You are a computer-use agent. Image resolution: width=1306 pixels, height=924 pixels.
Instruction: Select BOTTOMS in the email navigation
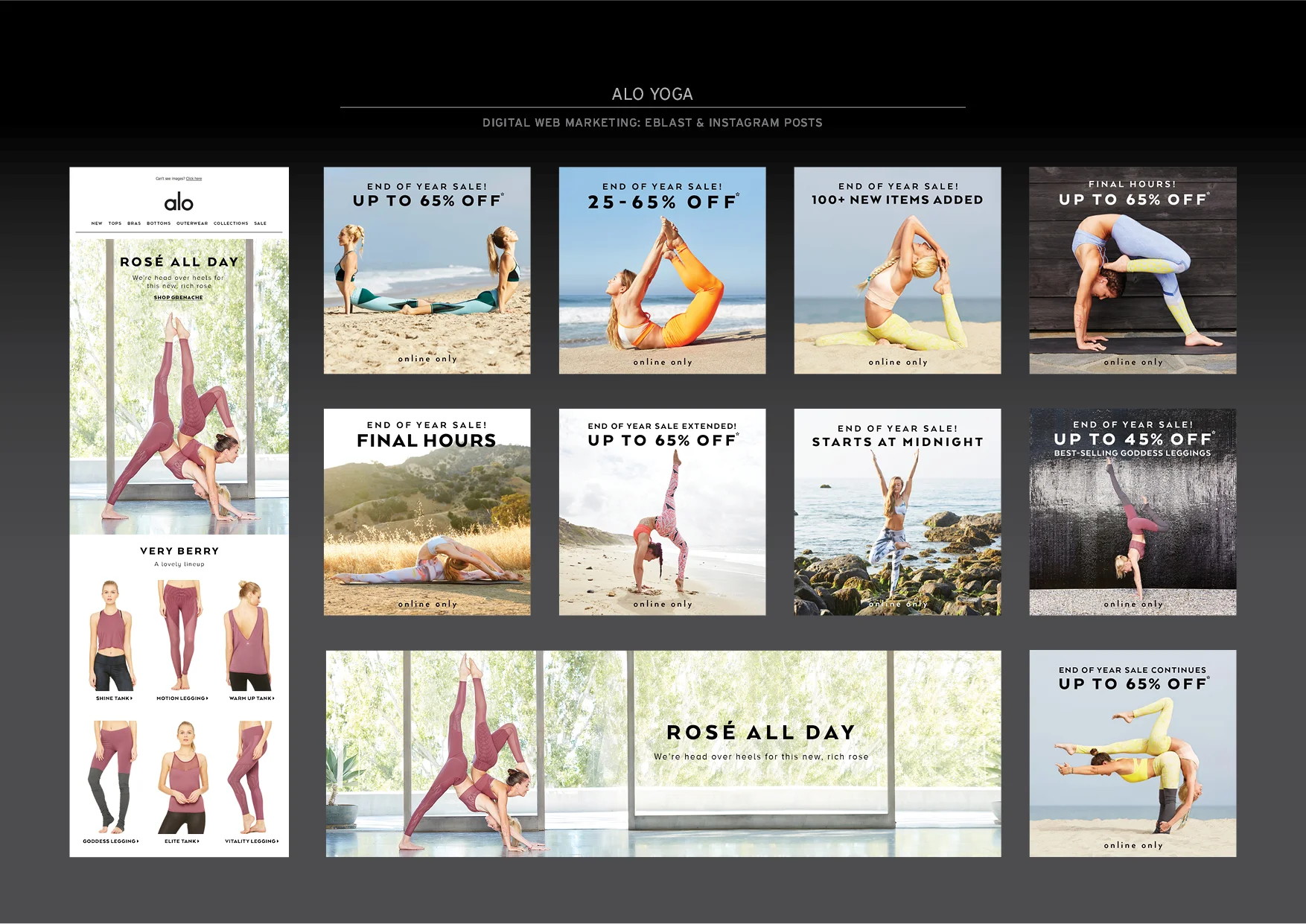click(159, 223)
